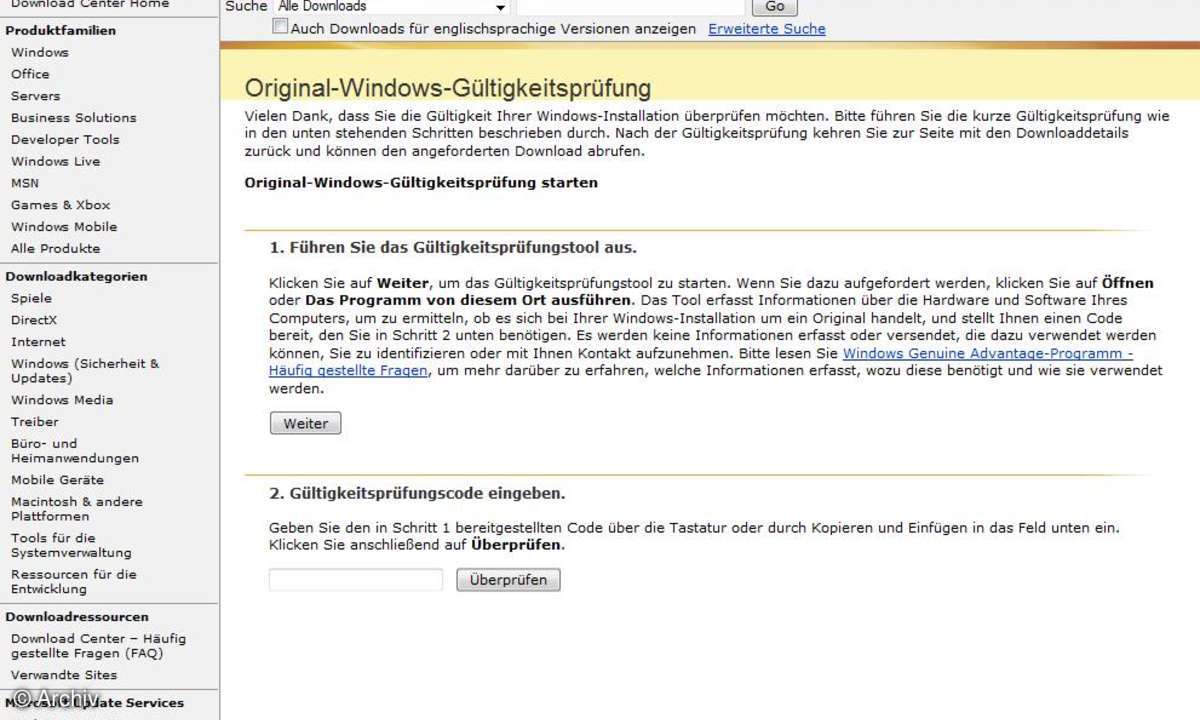
Task: Open Mobile Geräte category
Action: click(57, 481)
